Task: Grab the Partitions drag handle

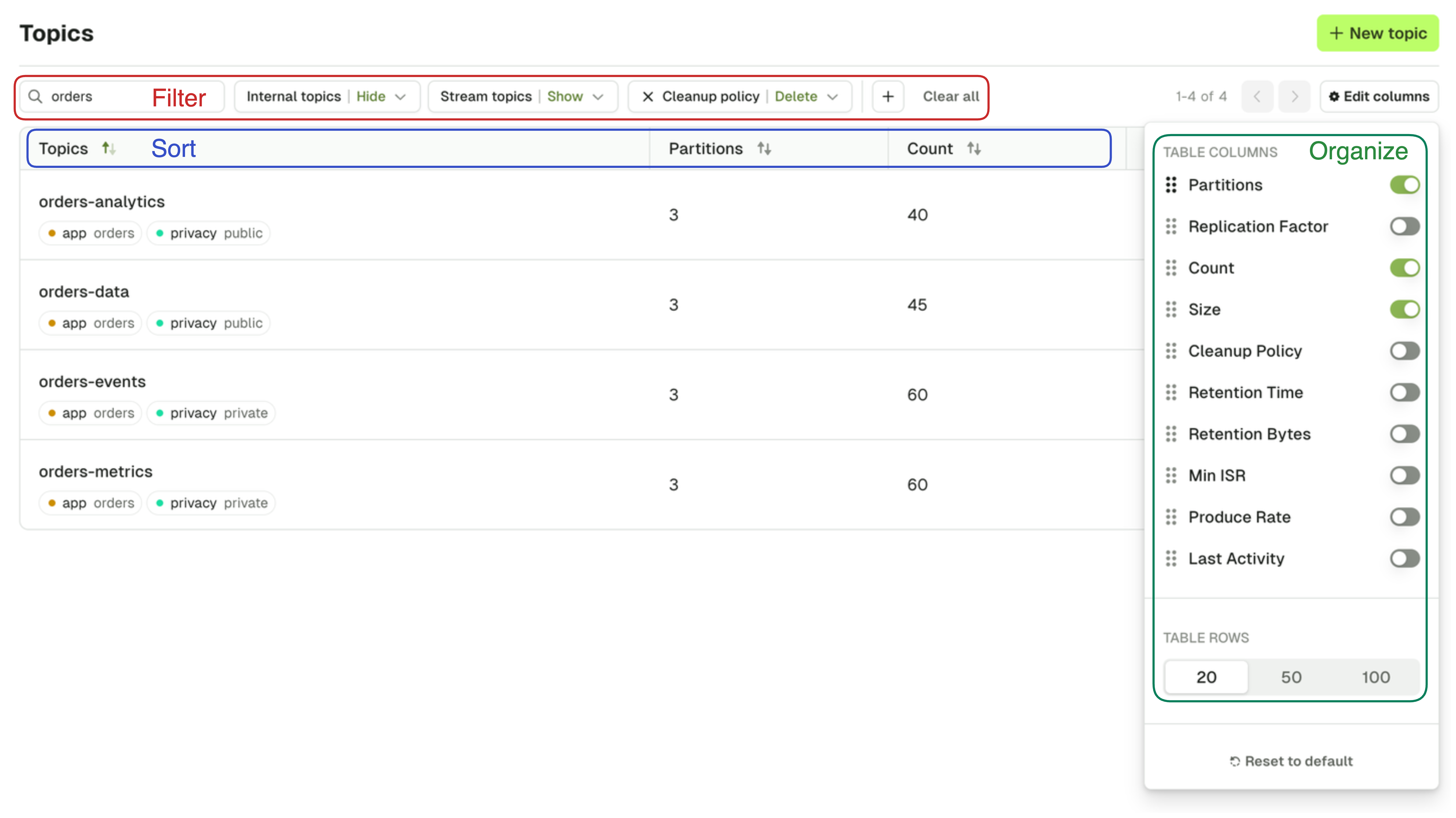Action: point(1171,185)
